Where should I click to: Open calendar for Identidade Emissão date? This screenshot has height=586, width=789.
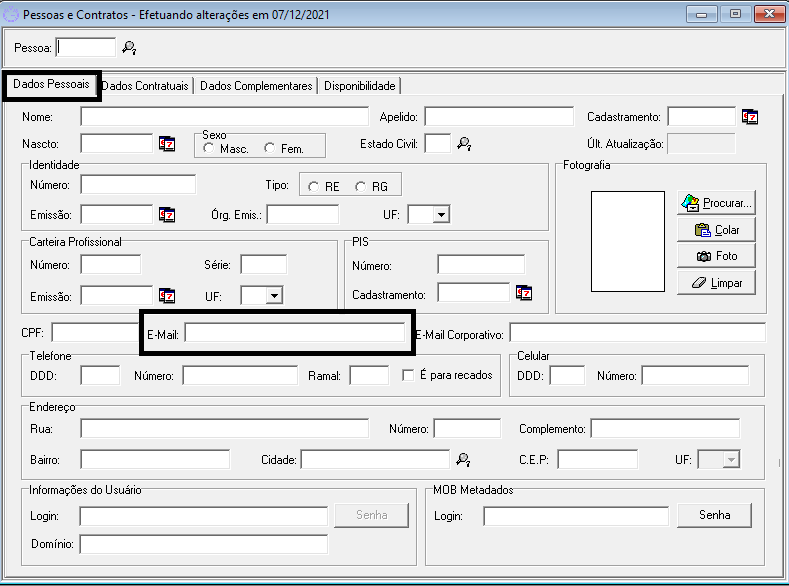pyautogui.click(x=167, y=214)
